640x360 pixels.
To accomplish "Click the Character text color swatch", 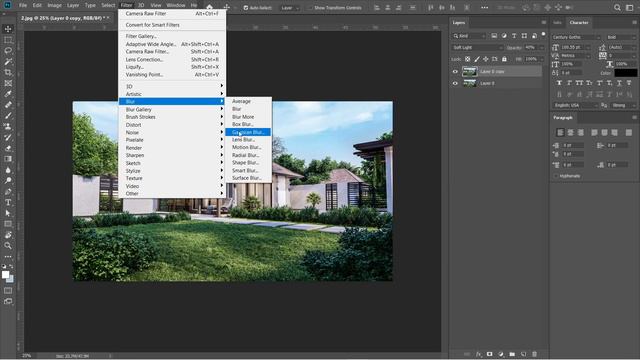I will tap(626, 73).
